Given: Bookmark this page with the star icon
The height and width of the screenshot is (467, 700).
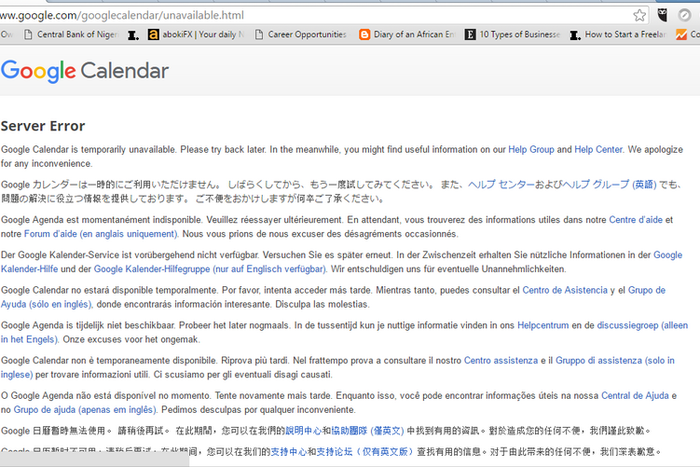Looking at the screenshot, I should (x=639, y=16).
